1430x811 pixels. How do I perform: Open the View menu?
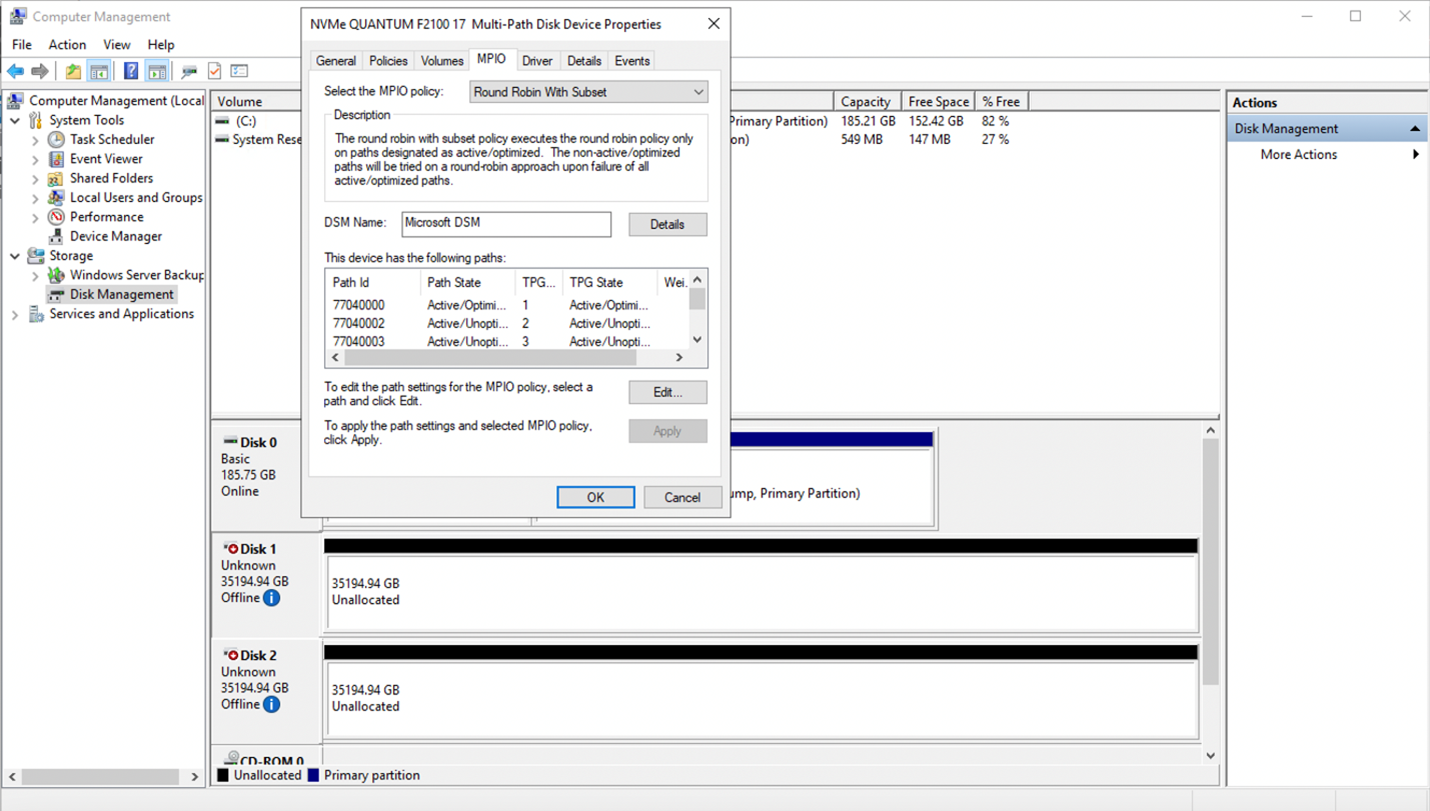pos(117,44)
